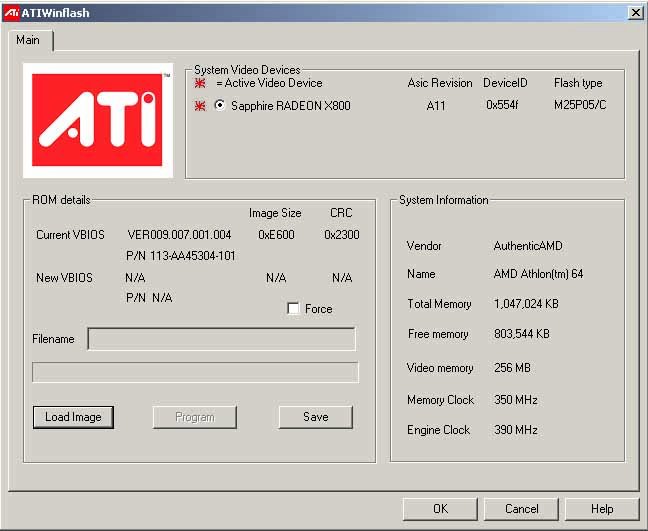Select the Sapphire RADEON X800 radio button
Image resolution: width=648 pixels, height=531 pixels.
[x=220, y=106]
